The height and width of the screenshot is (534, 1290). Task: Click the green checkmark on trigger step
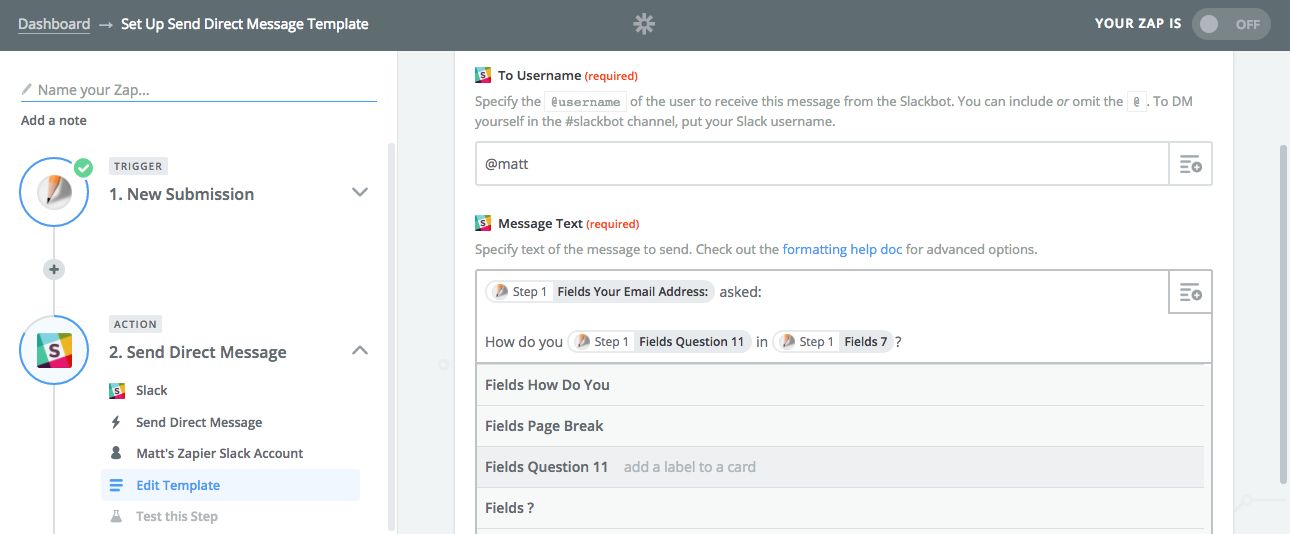tap(83, 168)
